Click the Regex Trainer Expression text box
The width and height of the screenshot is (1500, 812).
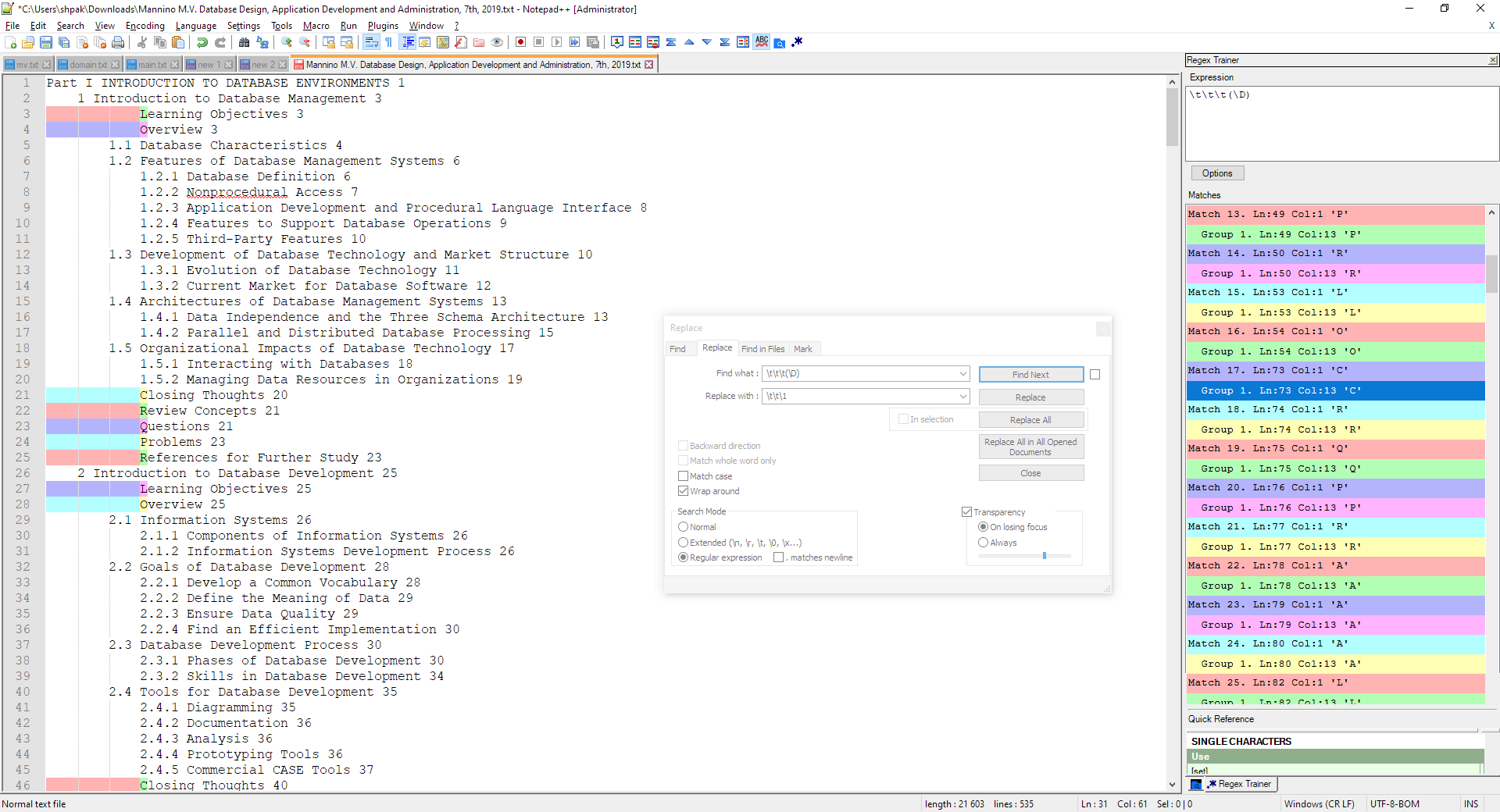[x=1341, y=123]
